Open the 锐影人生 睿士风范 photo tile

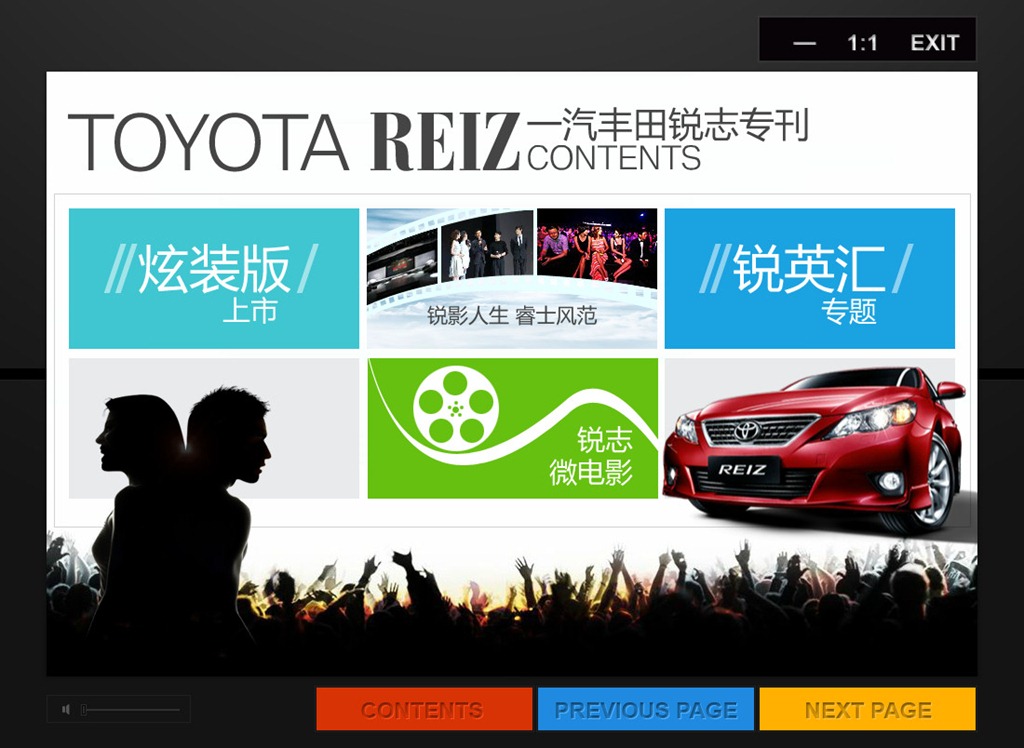tap(512, 278)
